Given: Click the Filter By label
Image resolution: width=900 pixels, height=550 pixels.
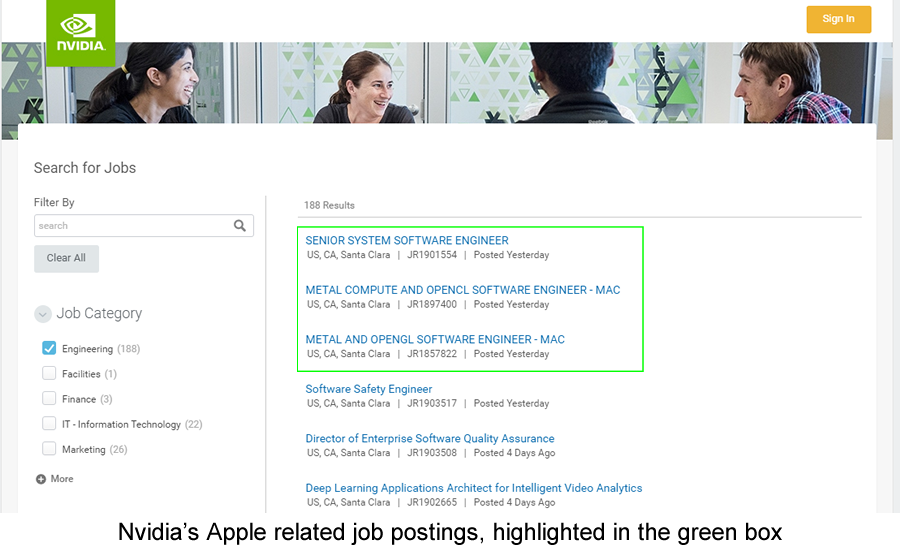Looking at the screenshot, I should [54, 202].
